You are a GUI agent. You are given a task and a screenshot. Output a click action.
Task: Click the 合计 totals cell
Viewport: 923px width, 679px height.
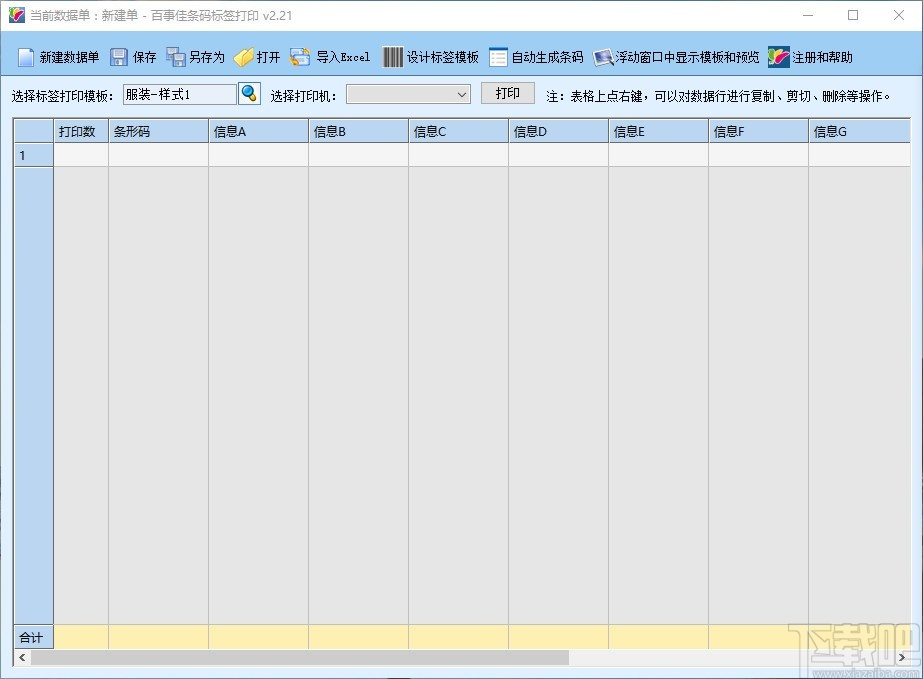tap(31, 637)
